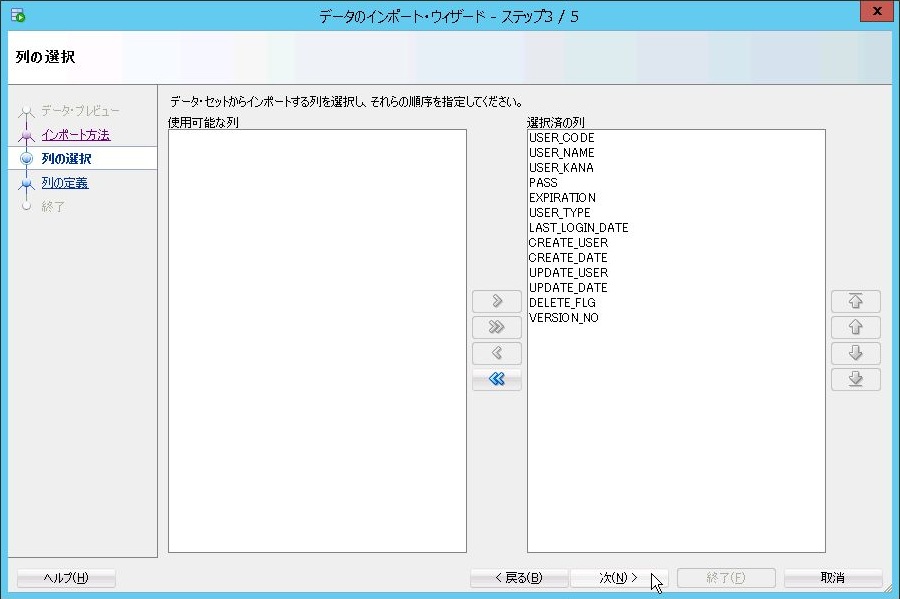The width and height of the screenshot is (900, 599).
Task: Select LAST_LOGIN_DATE in the selected list
Action: 578,228
